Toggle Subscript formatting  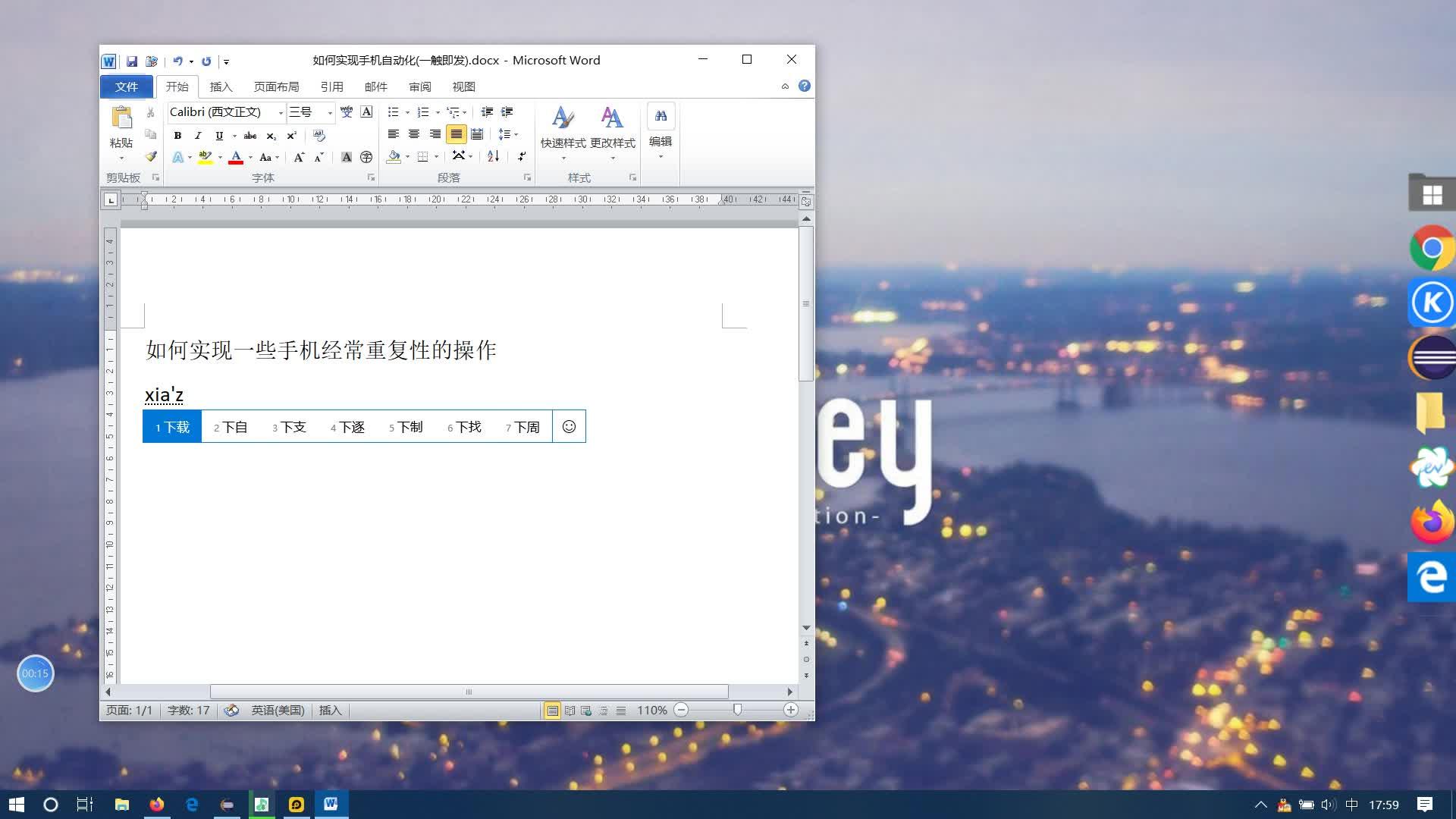271,136
